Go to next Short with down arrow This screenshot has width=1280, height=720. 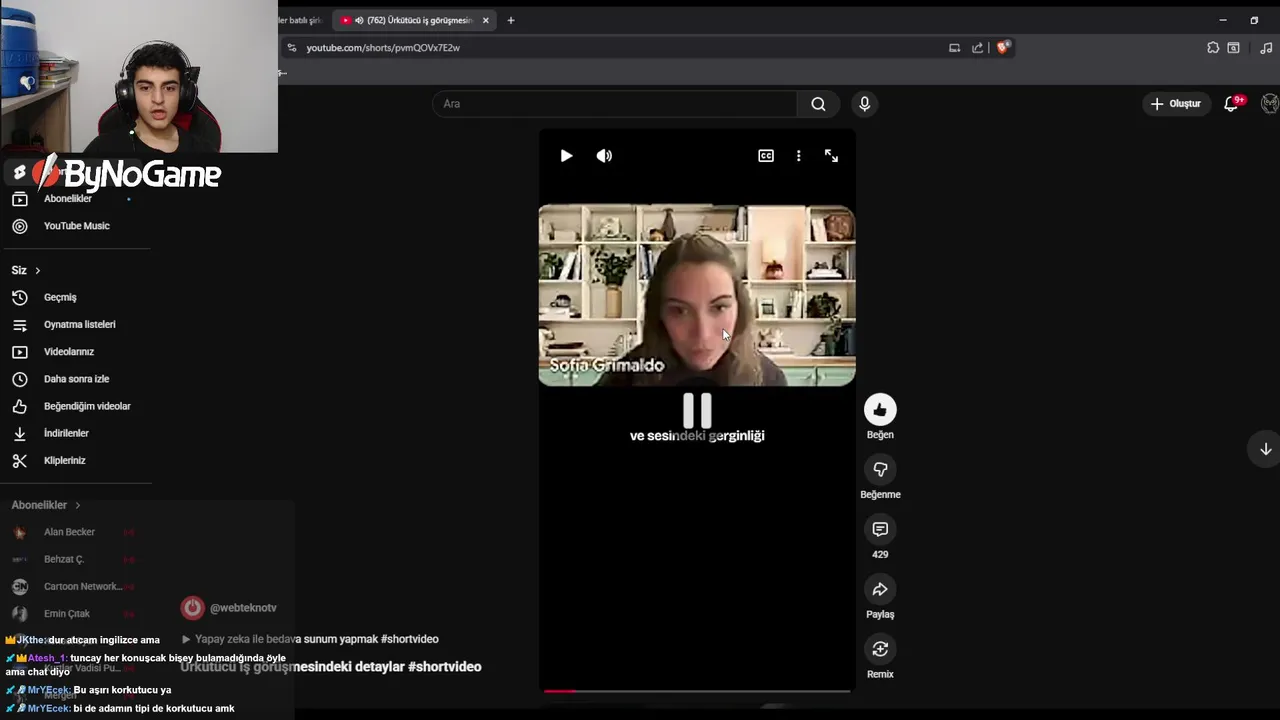(x=1265, y=449)
